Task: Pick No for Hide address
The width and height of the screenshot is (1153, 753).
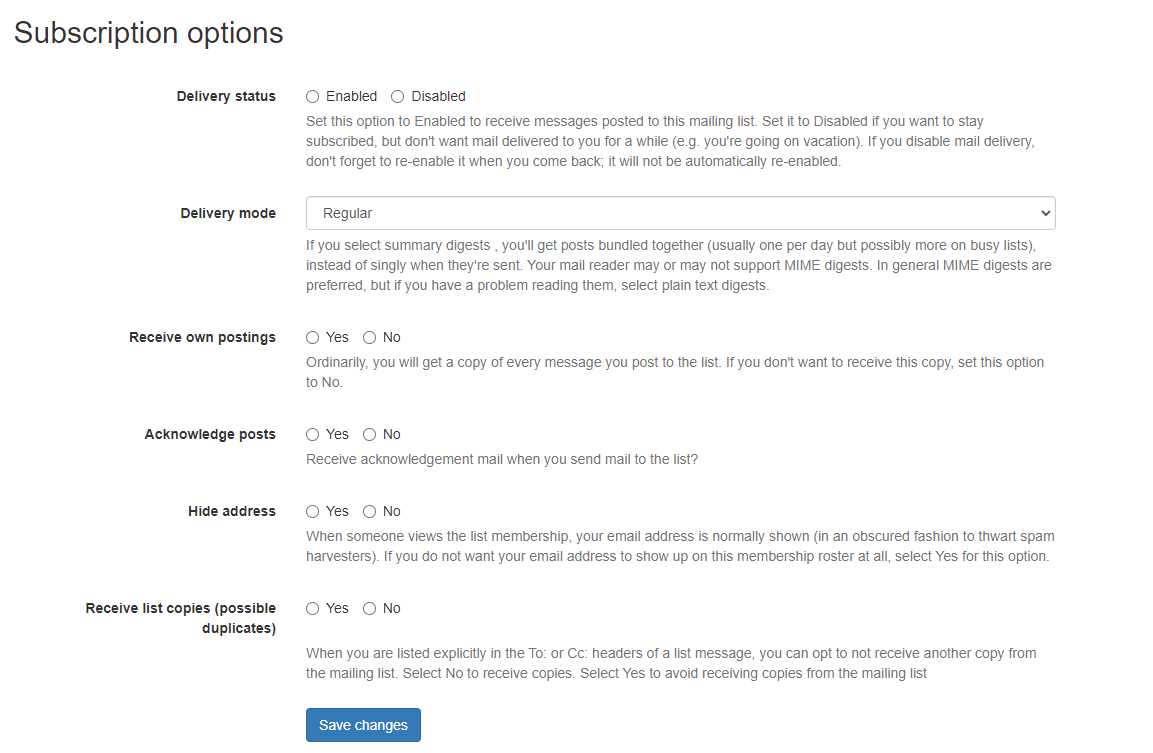Action: coord(370,512)
